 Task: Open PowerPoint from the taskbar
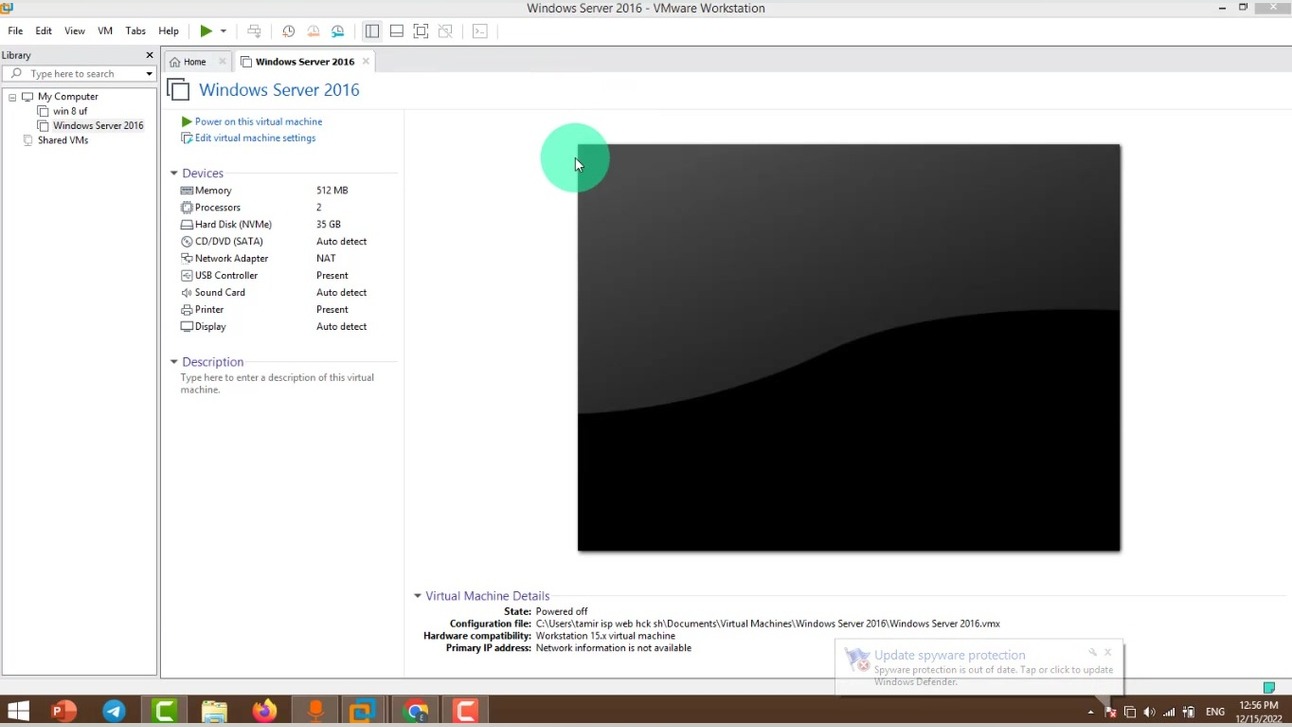tap(64, 711)
